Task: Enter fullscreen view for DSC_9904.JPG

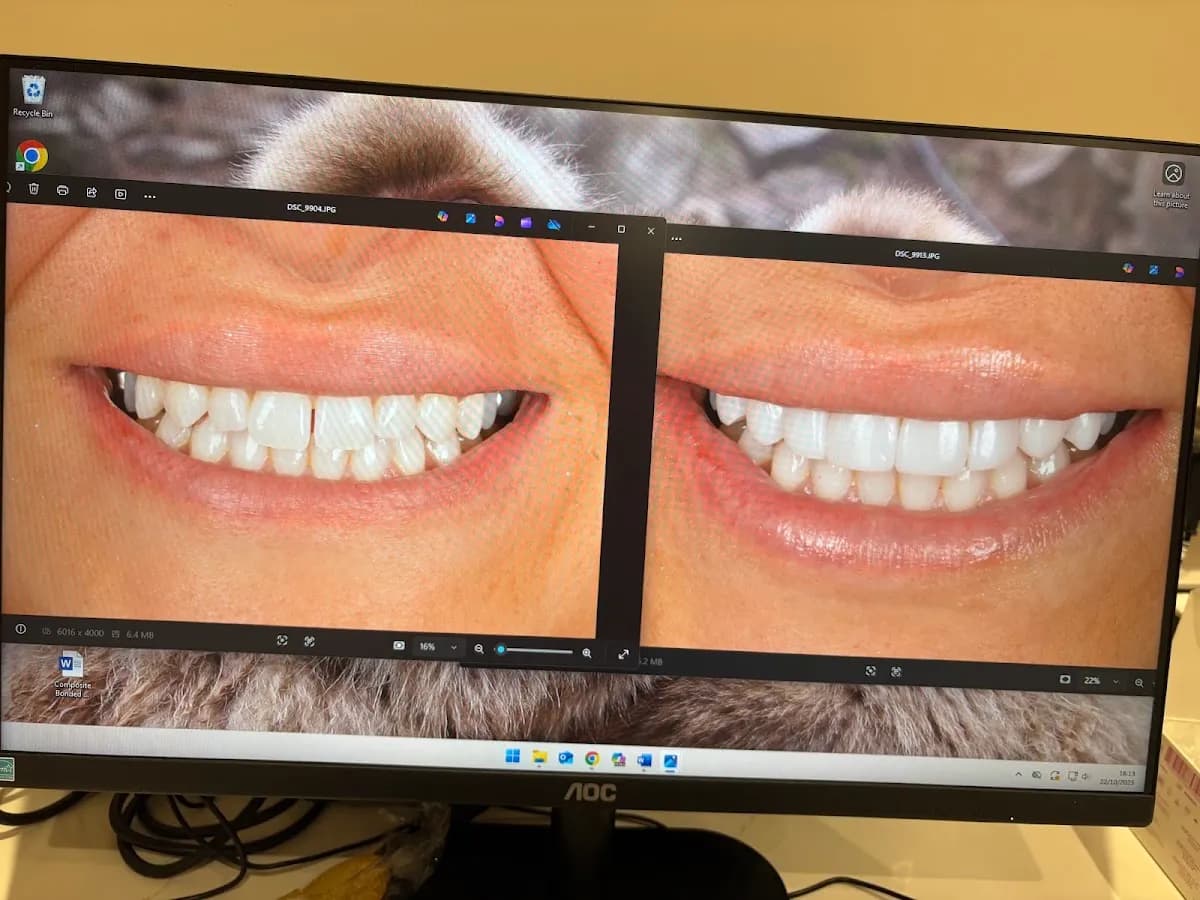Action: [x=623, y=654]
